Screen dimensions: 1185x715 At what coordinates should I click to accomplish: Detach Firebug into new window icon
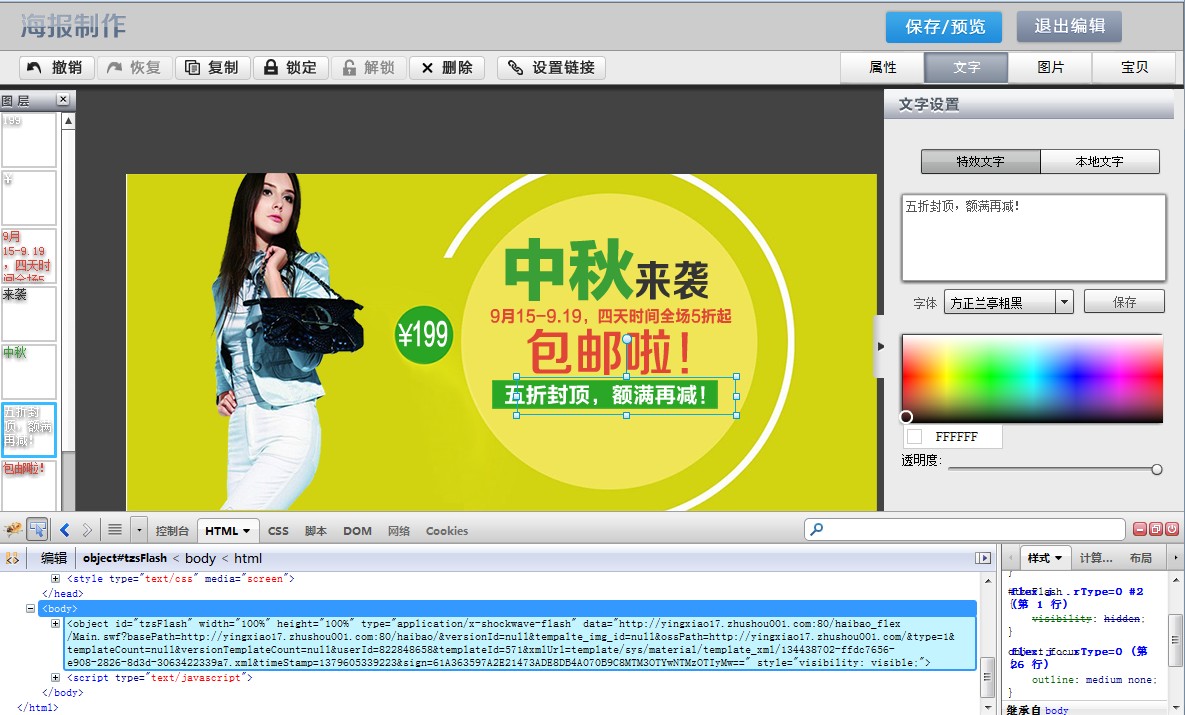(x=1156, y=530)
